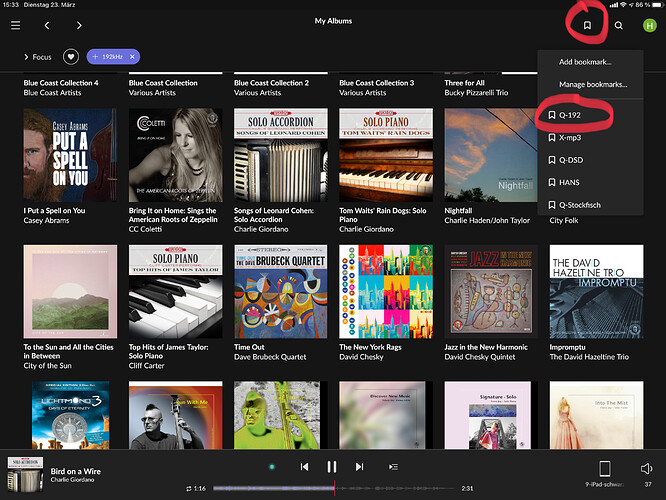Open the play queue icon
This screenshot has width=666, height=500.
(x=393, y=467)
